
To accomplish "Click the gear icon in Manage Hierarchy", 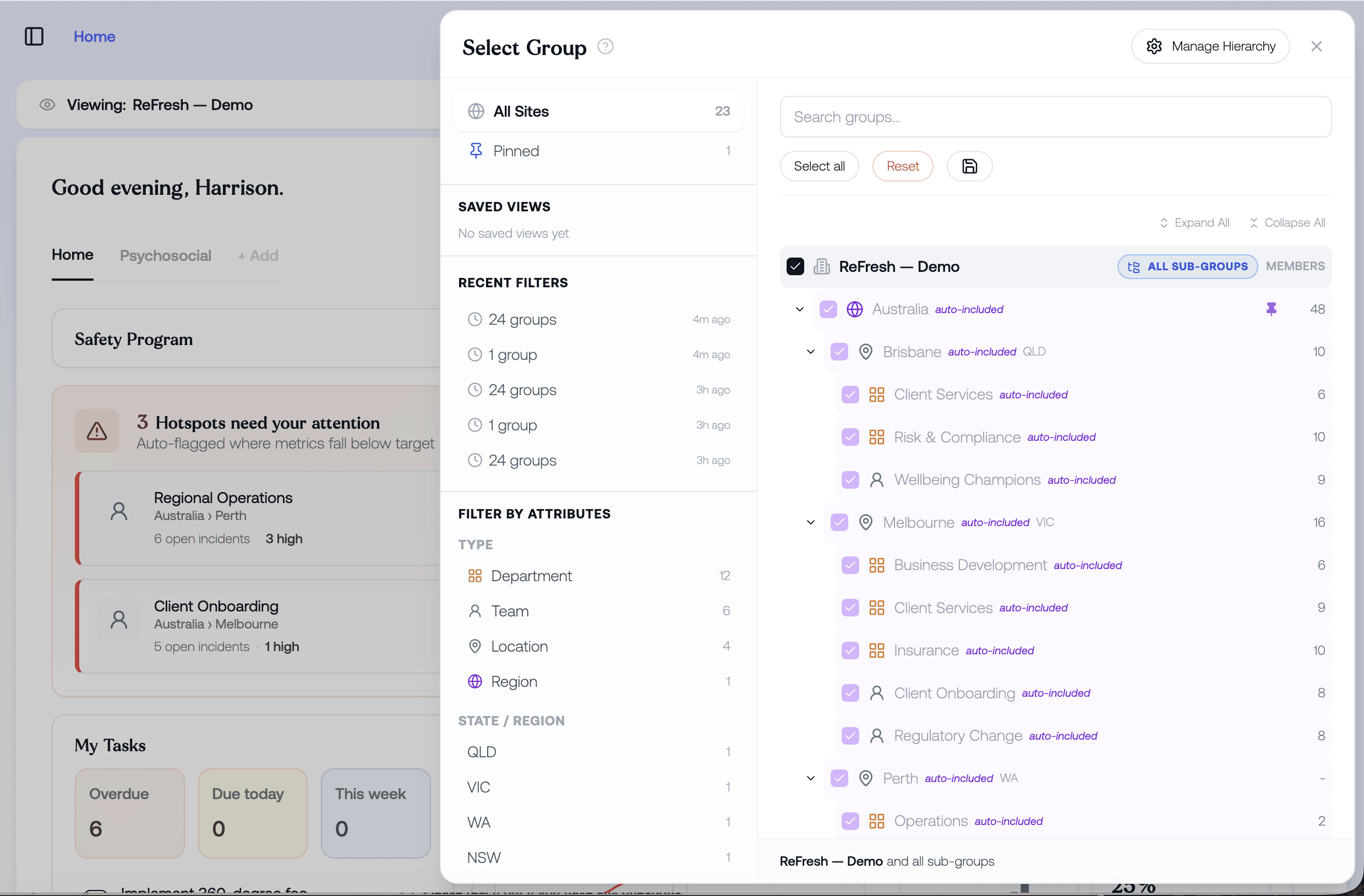I will coord(1154,46).
